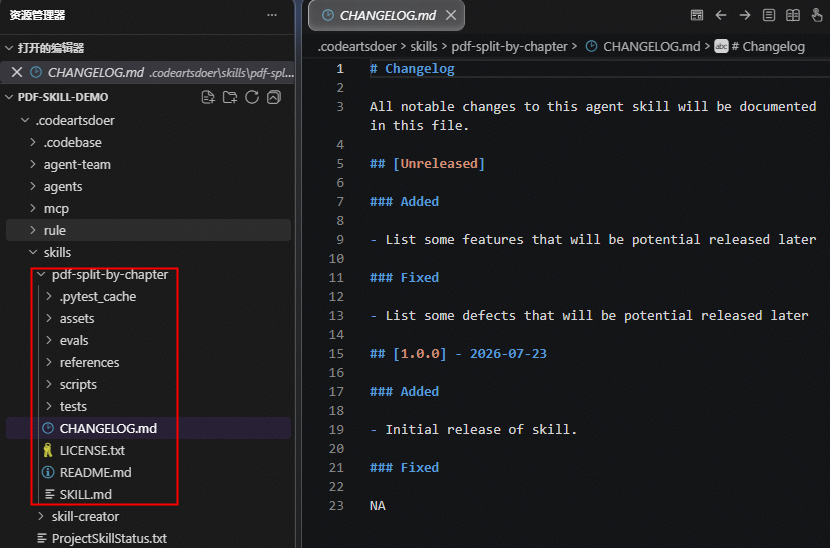830x548 pixels.
Task: Click the CHANGELOG.md breadcrumb segment
Action: click(652, 47)
